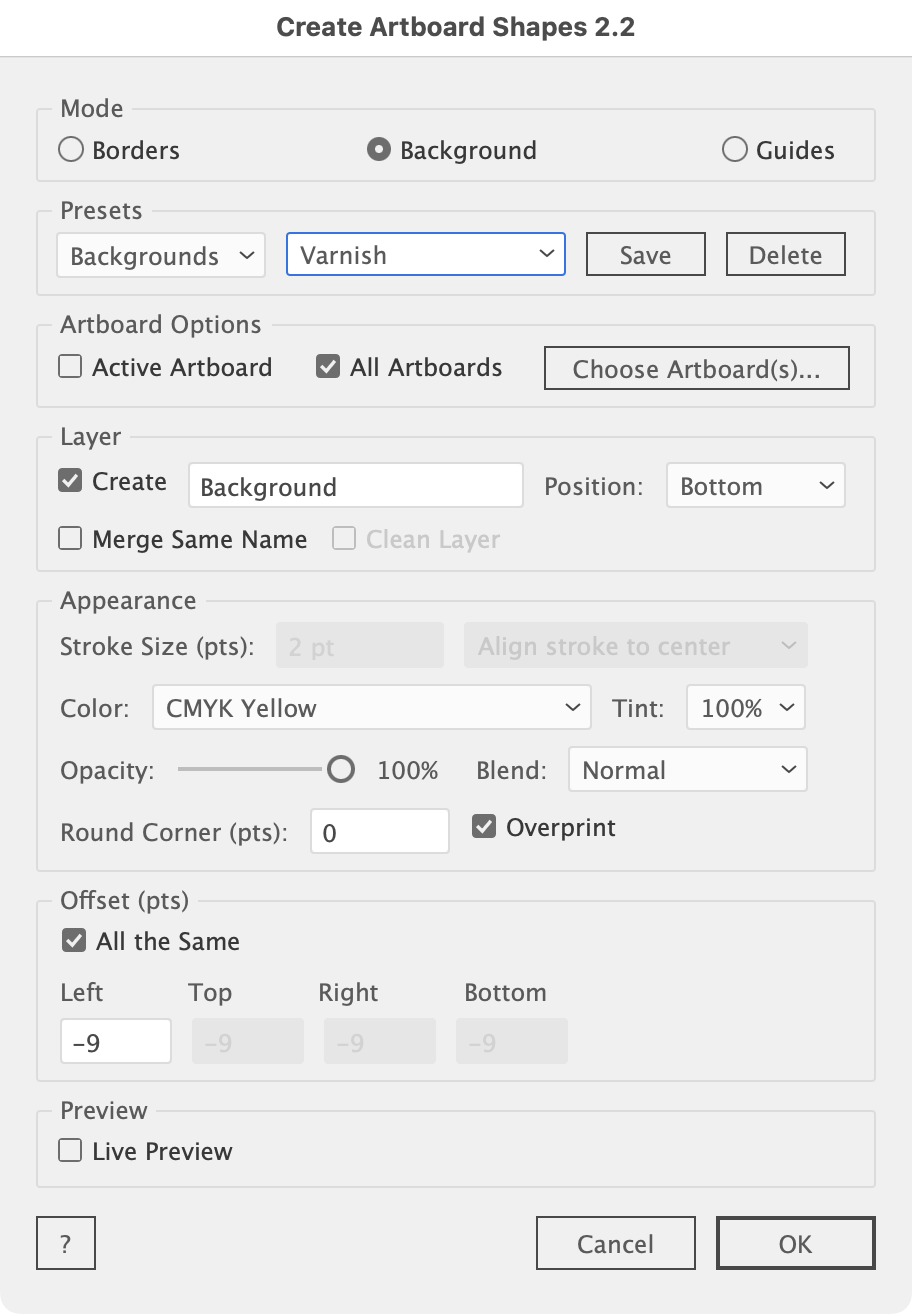Toggle the Merge Same Name checkbox
The image size is (912, 1314).
[x=71, y=539]
